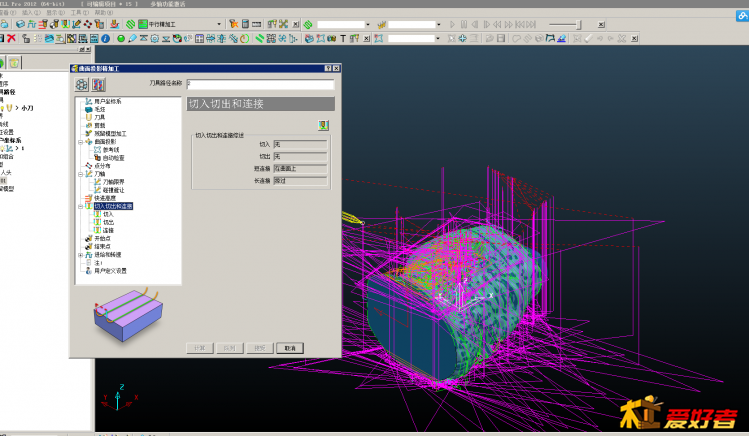This screenshot has width=749, height=436.
Task: Click the striped copy-toolpath icon in dialog
Action: click(x=98, y=85)
